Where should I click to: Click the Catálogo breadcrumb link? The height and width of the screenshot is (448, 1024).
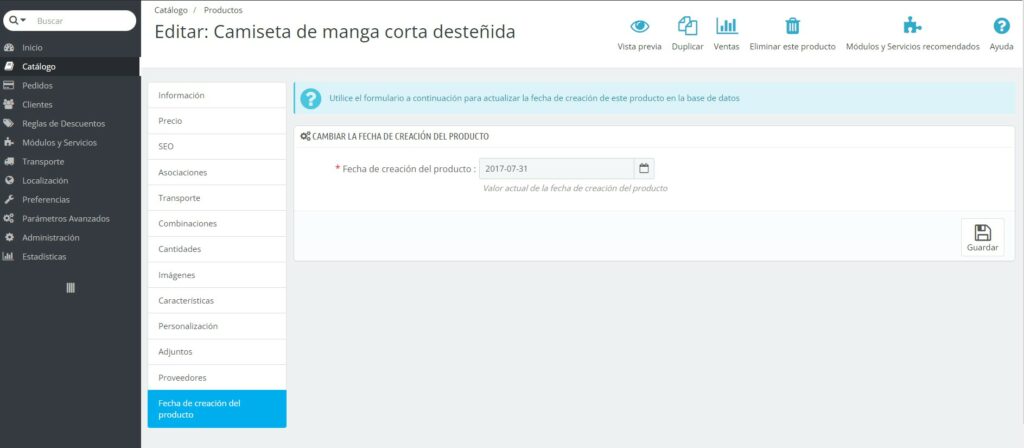tap(170, 10)
